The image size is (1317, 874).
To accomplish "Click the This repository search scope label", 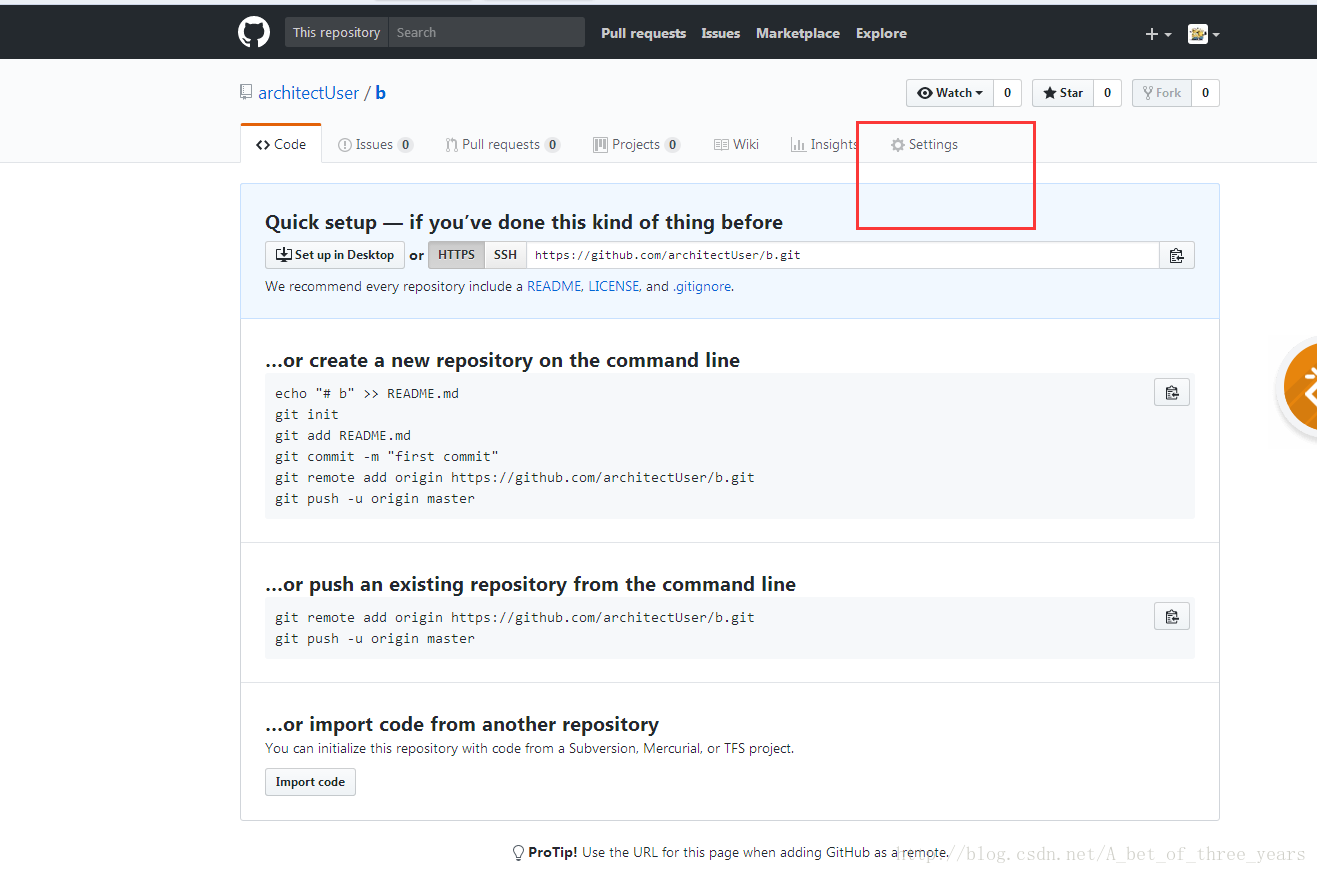I will pos(337,32).
